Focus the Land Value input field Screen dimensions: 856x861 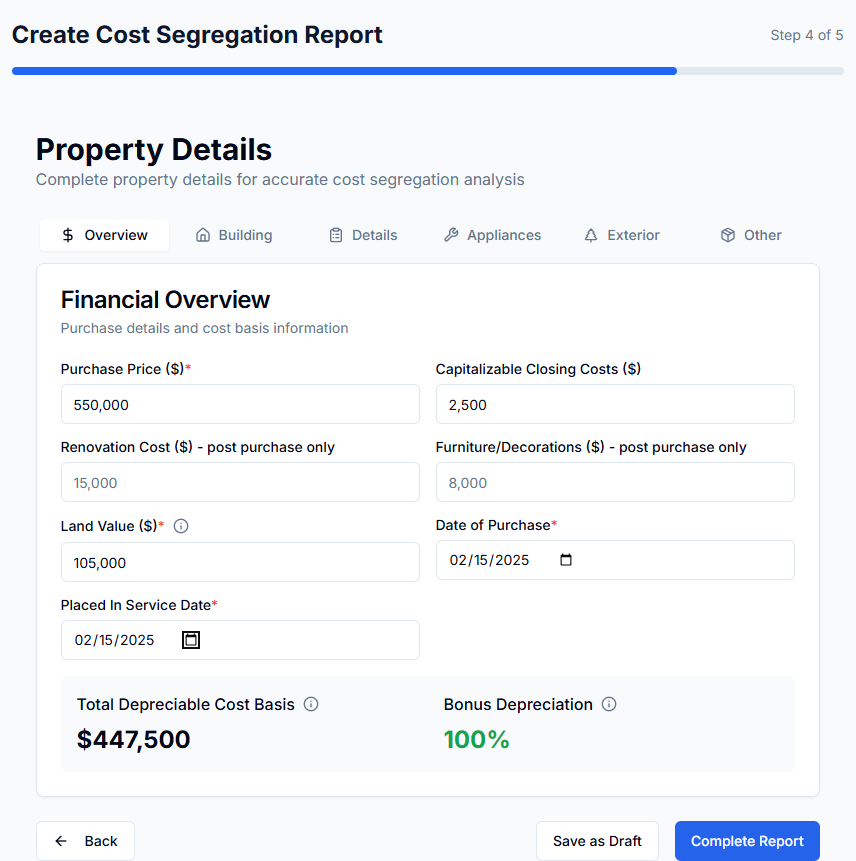pyautogui.click(x=240, y=562)
